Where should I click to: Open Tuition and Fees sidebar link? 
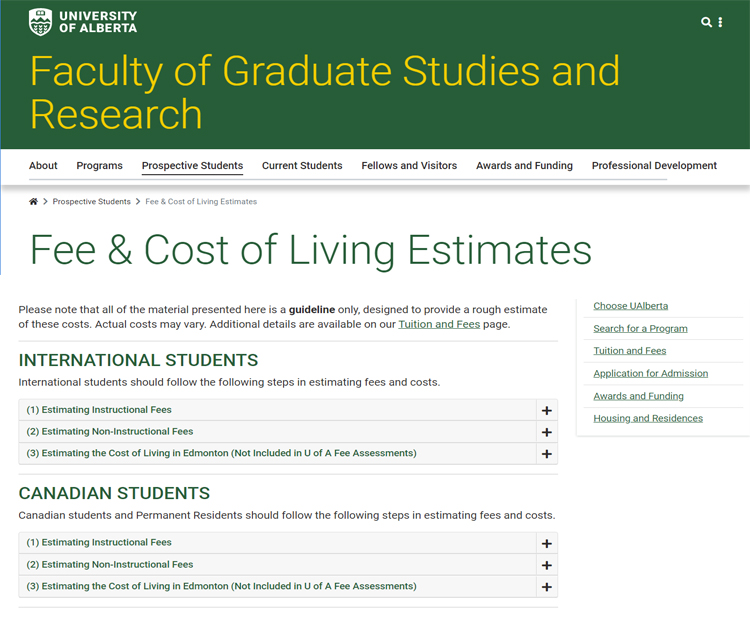pyautogui.click(x=629, y=351)
